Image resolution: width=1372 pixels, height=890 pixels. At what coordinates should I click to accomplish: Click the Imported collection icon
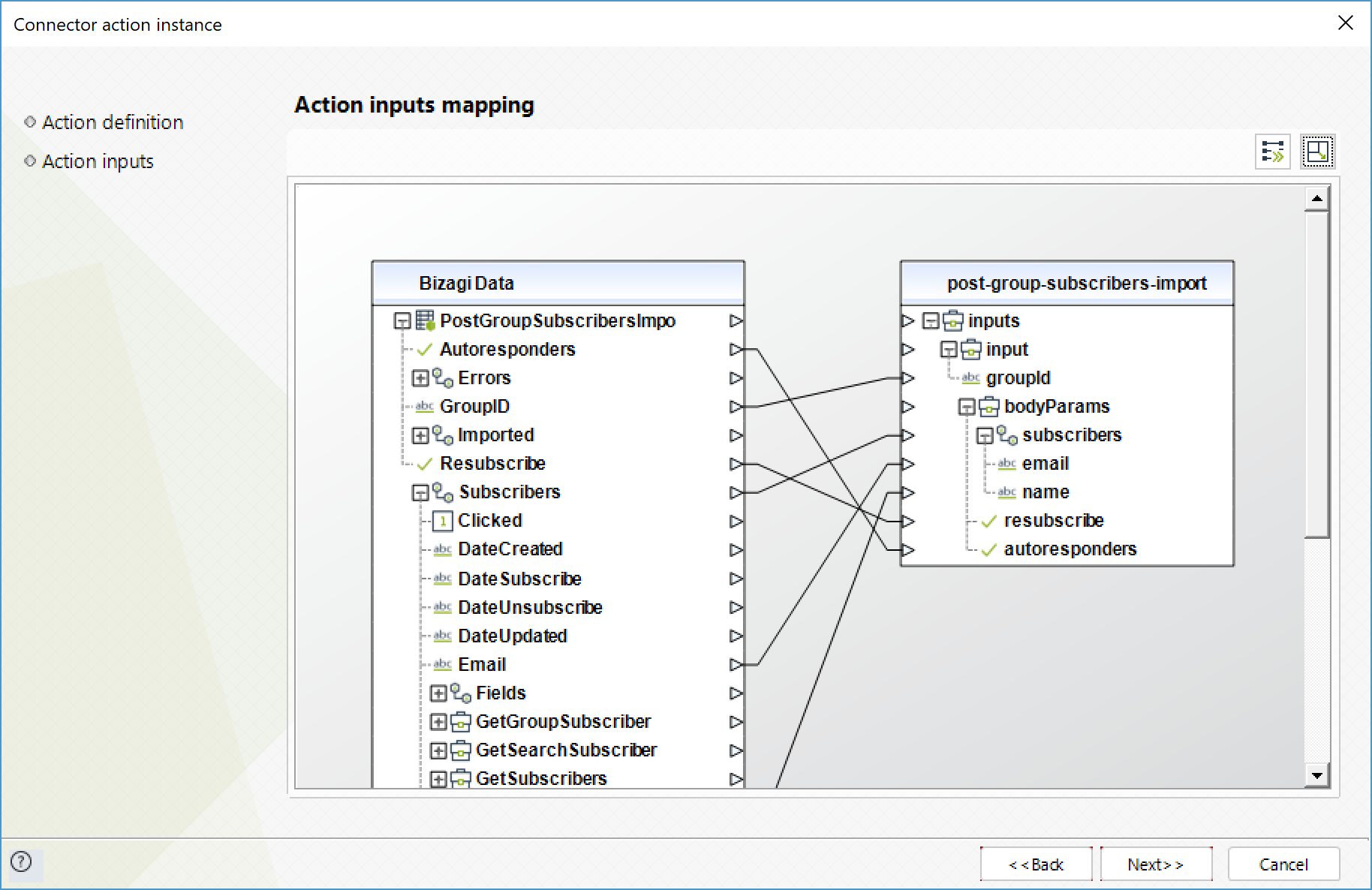click(443, 435)
